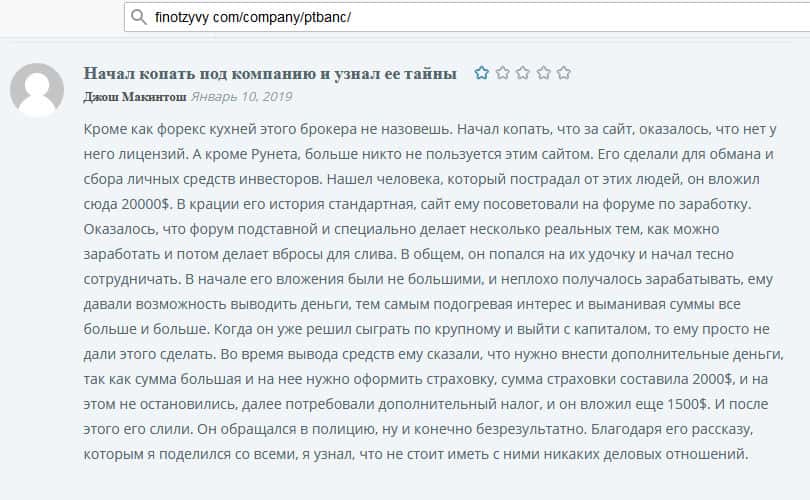Click the first filled rating star

481,73
